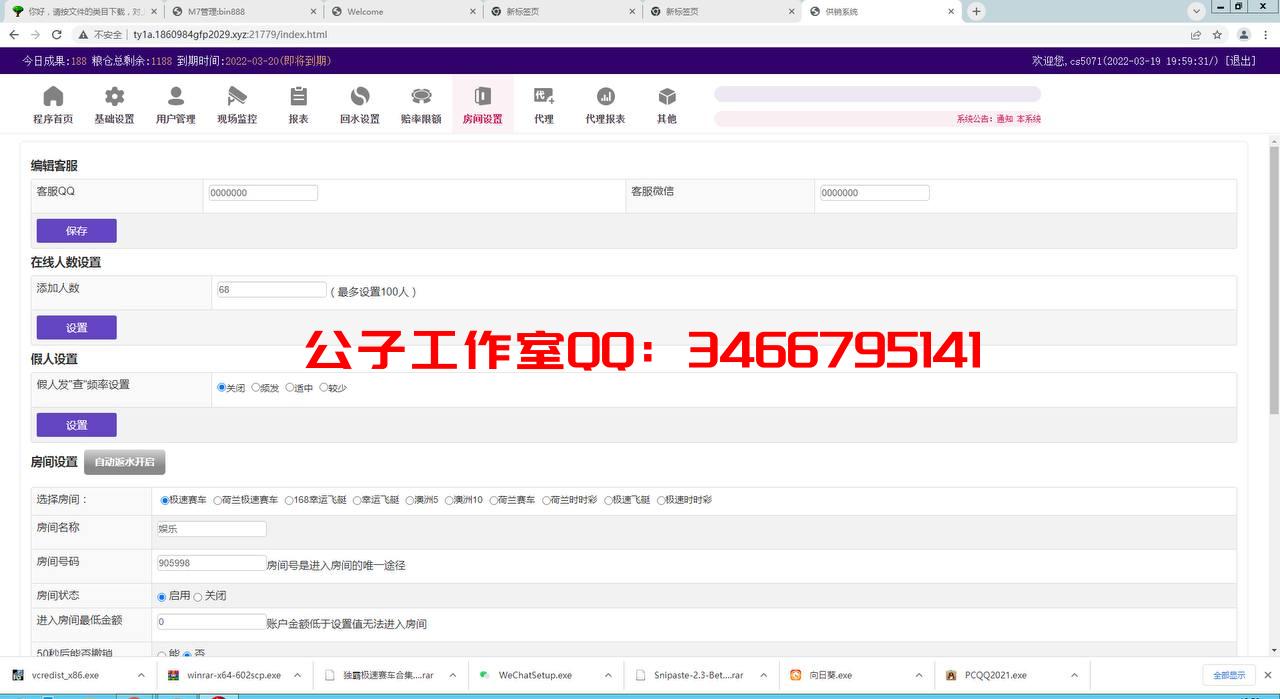The width and height of the screenshot is (1280, 699).
Task: Go back in browser history
Action: pyautogui.click(x=14, y=34)
